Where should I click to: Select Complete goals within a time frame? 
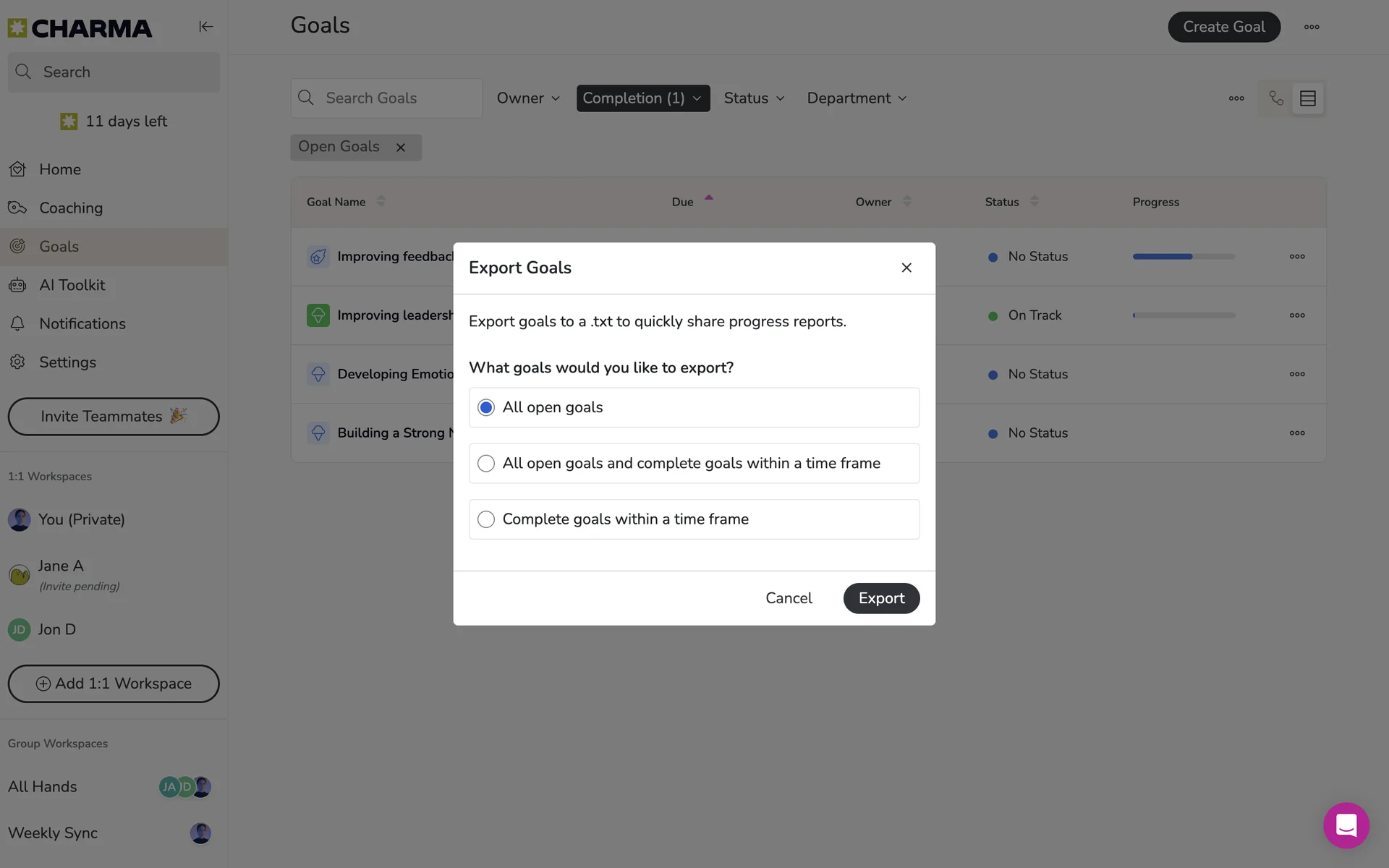(x=694, y=519)
